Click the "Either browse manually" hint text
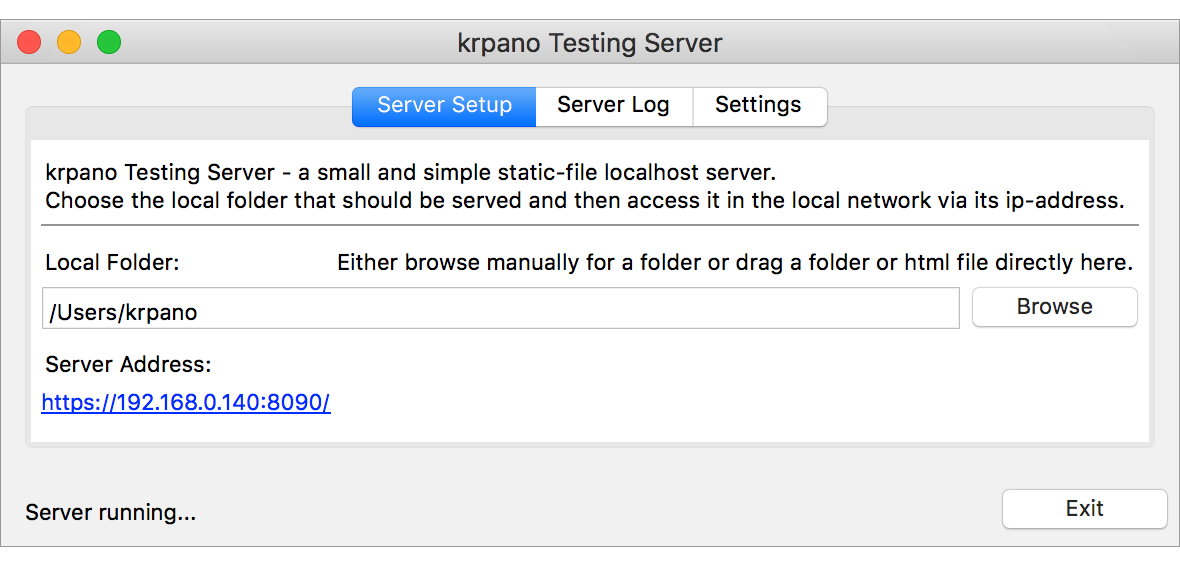The image size is (1180, 567). coord(734,263)
